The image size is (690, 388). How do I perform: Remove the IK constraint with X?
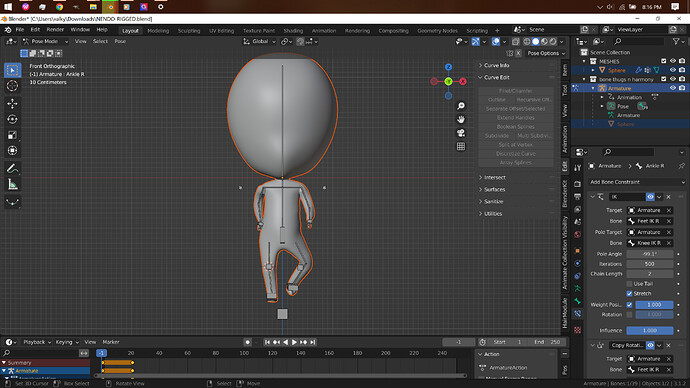tap(668, 197)
